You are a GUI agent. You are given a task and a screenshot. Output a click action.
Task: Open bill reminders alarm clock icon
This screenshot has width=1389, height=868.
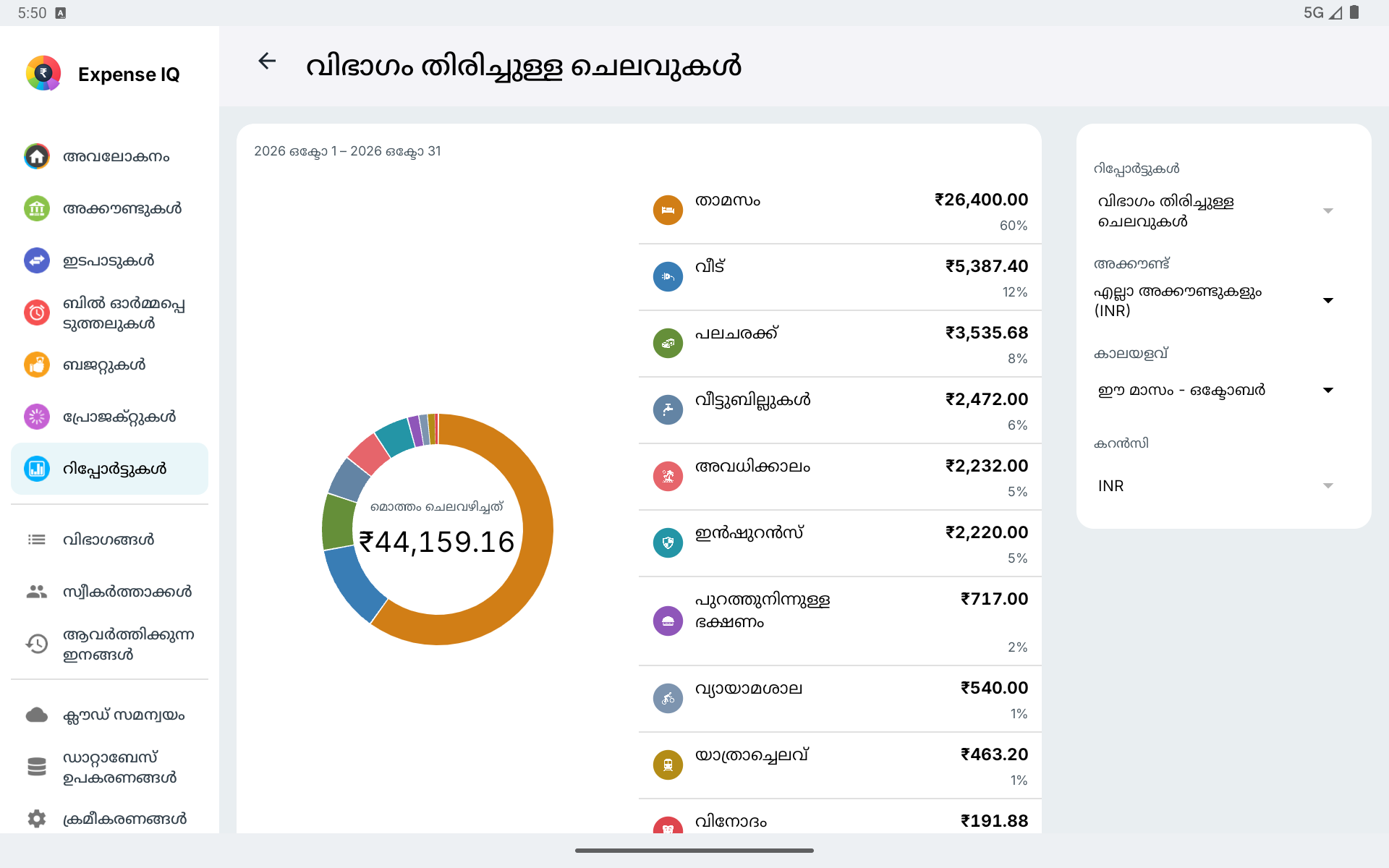pyautogui.click(x=37, y=312)
